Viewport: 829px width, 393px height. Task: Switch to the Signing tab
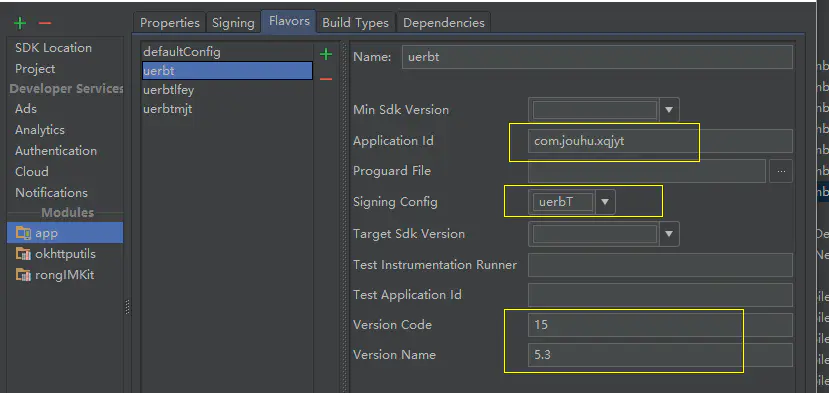click(x=233, y=23)
